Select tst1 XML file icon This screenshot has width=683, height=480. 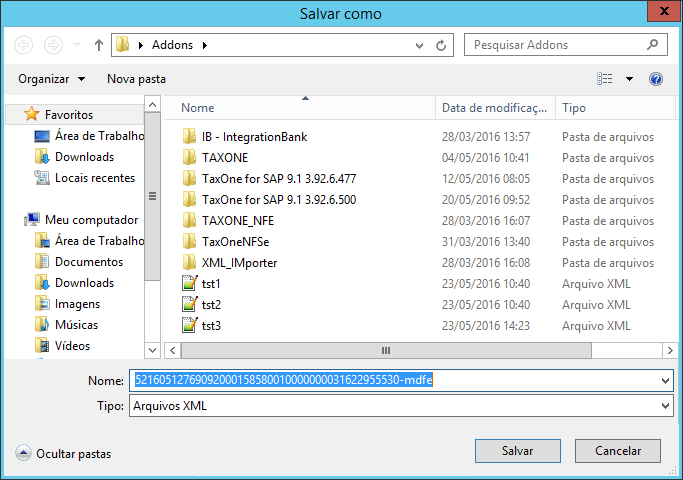(x=189, y=283)
